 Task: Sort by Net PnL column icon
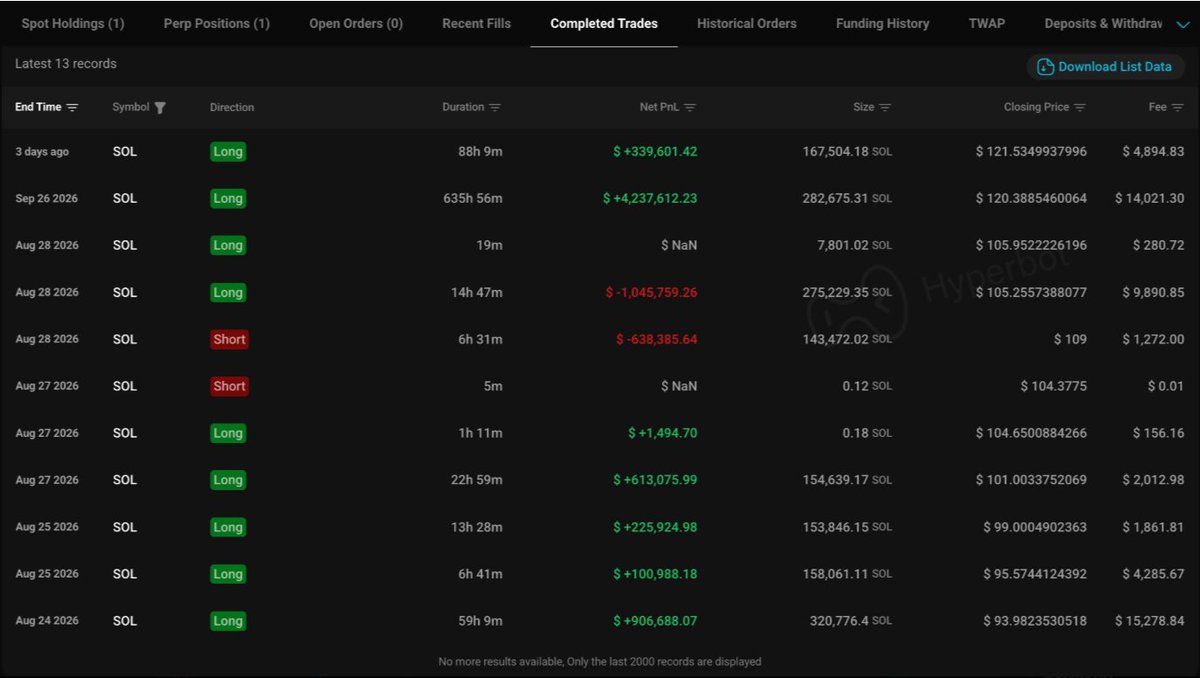(x=690, y=108)
